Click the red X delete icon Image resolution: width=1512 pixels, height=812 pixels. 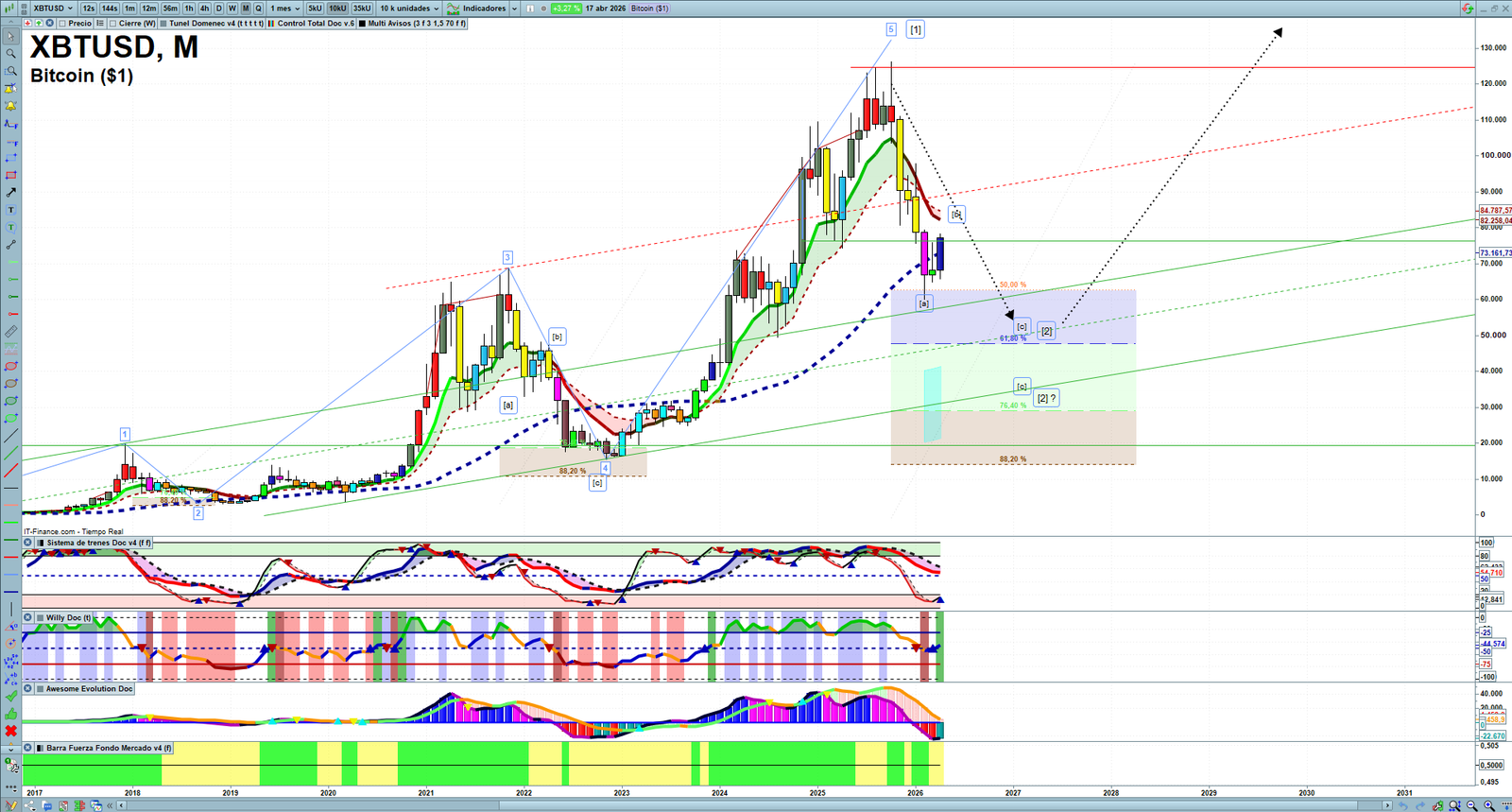click(x=10, y=731)
